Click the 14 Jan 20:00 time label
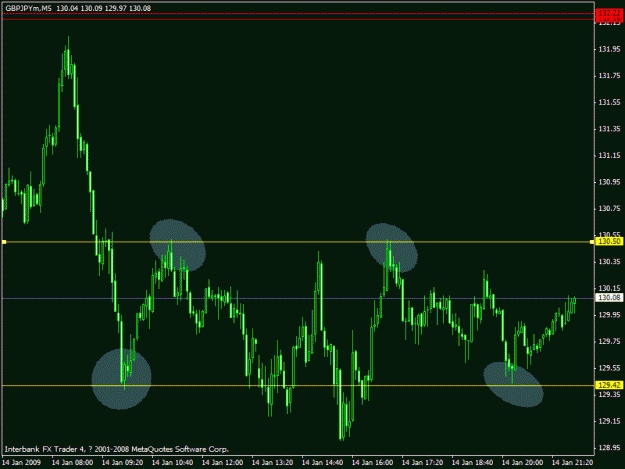625x469 pixels. (x=522, y=463)
